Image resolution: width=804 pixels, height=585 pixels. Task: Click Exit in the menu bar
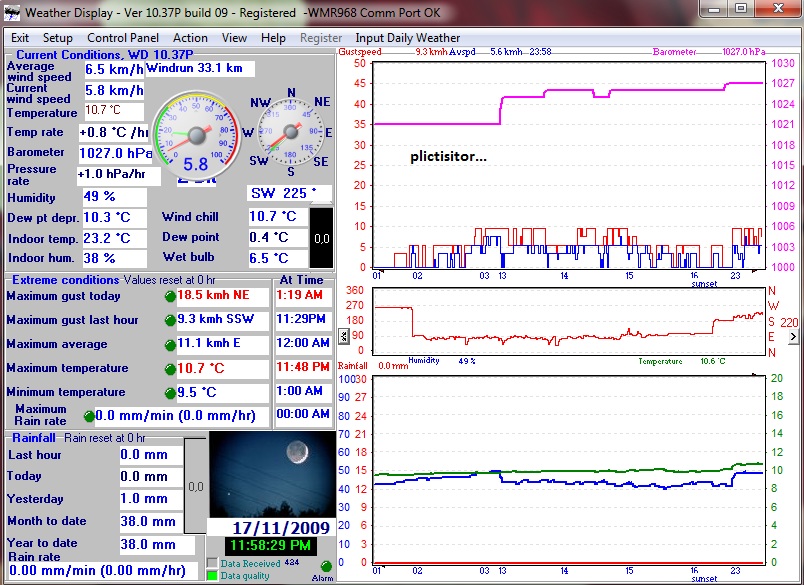pos(19,38)
